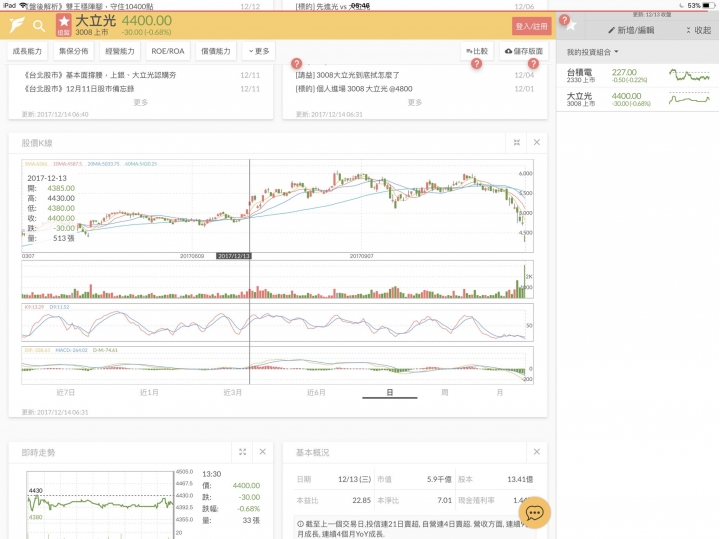The image size is (720, 539).
Task: Click the 2017/12/13 crosshair date marker
Action: coord(234,256)
